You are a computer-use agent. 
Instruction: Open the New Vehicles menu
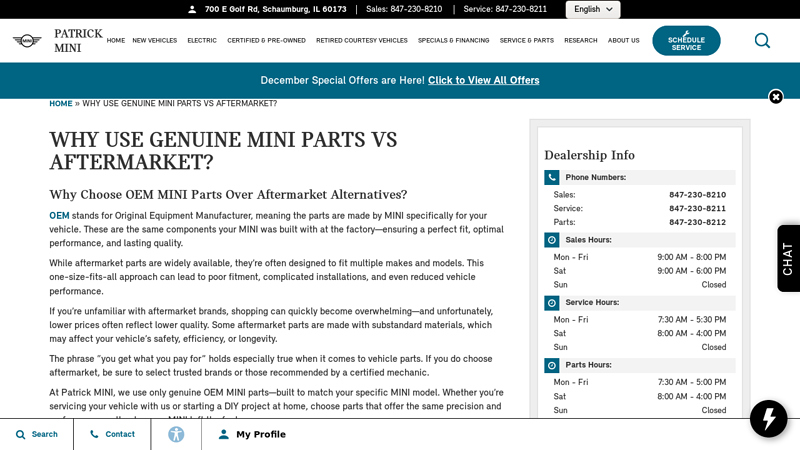[x=155, y=40]
